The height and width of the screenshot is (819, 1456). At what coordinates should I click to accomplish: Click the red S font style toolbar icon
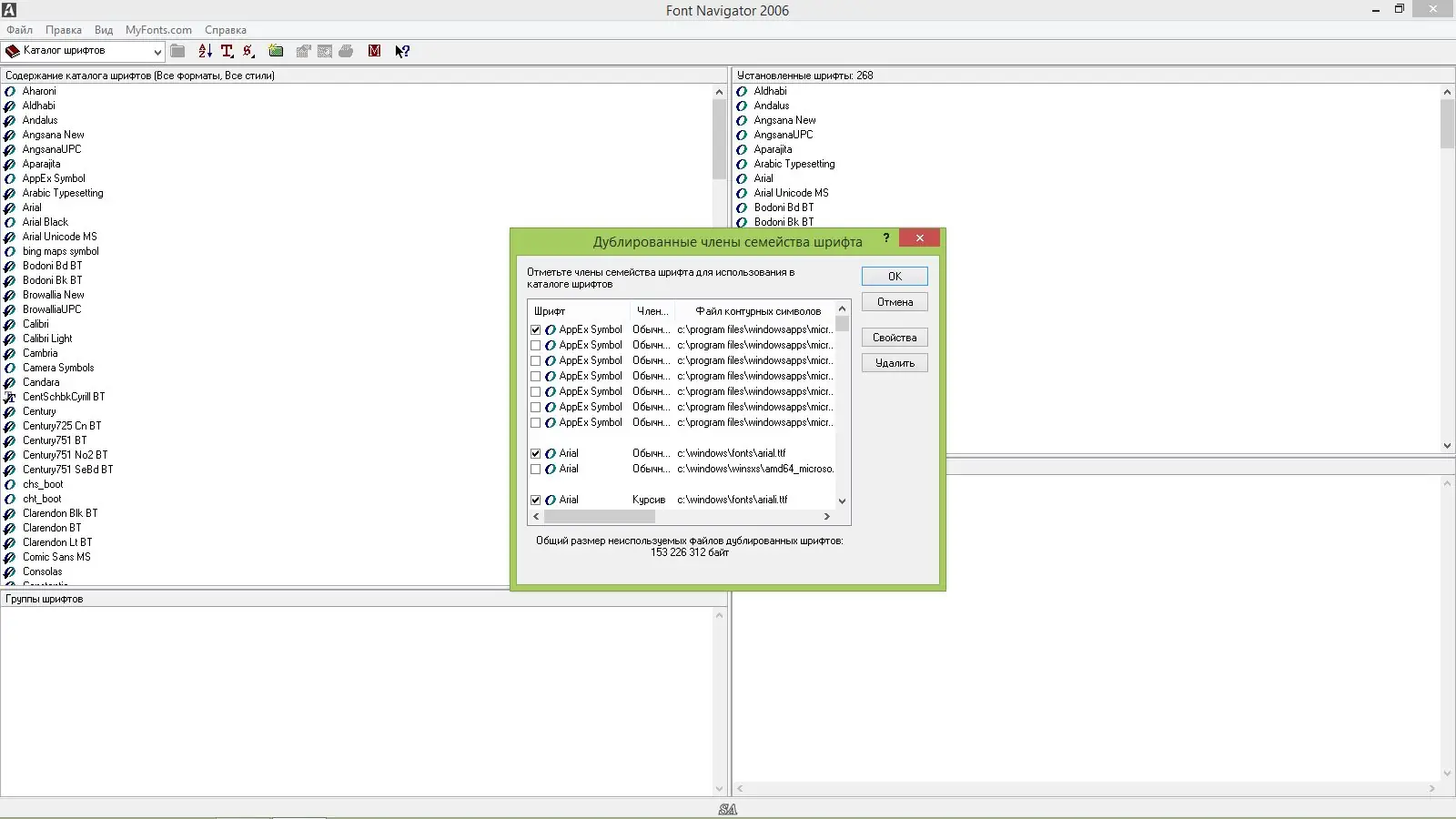[x=248, y=51]
